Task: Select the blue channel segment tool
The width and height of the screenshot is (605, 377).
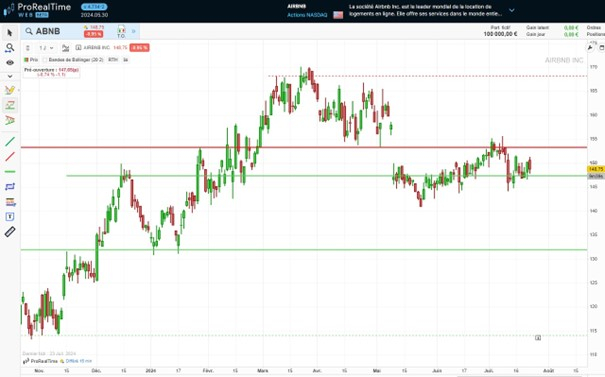Action: (x=10, y=187)
